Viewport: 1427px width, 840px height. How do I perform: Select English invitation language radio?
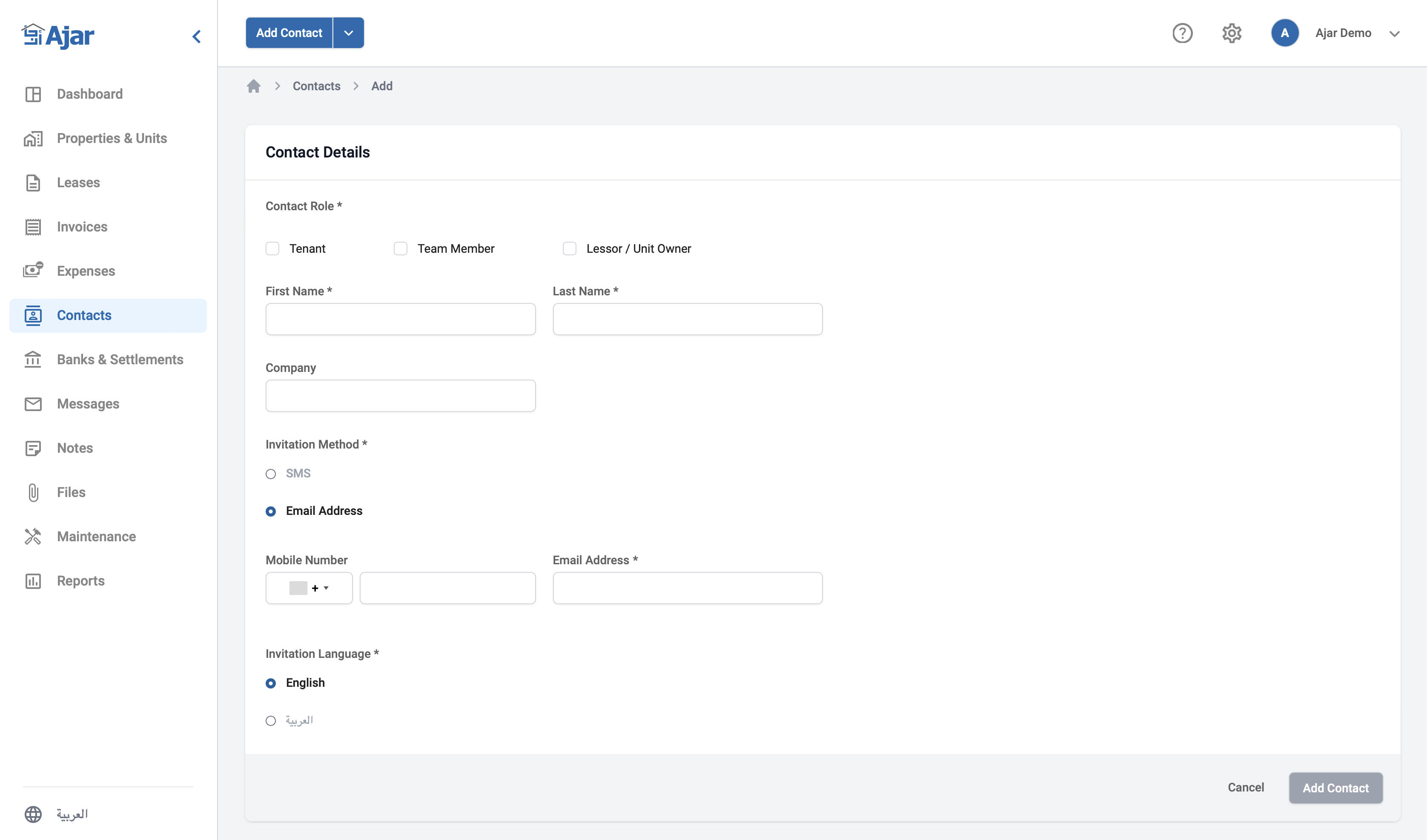[271, 683]
